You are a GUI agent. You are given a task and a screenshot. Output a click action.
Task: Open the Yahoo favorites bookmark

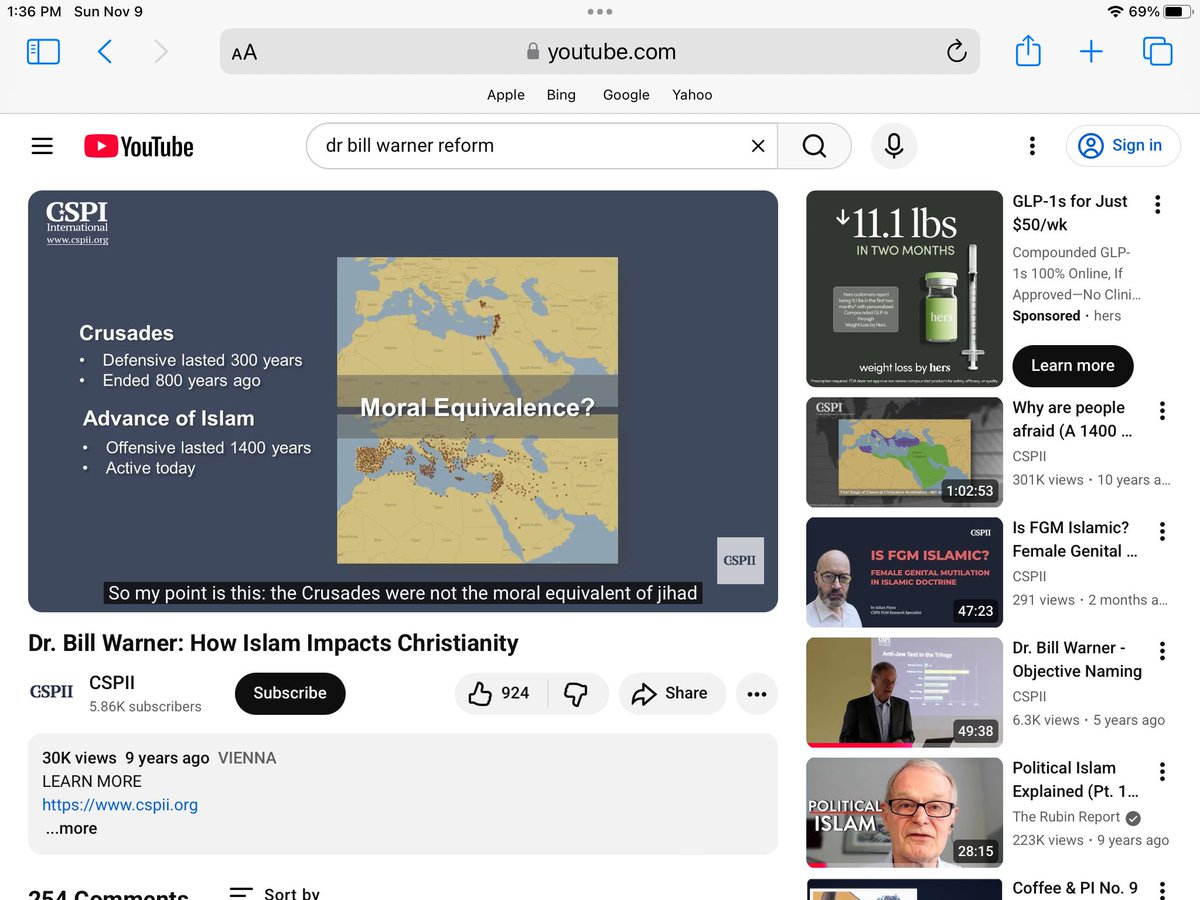[692, 95]
